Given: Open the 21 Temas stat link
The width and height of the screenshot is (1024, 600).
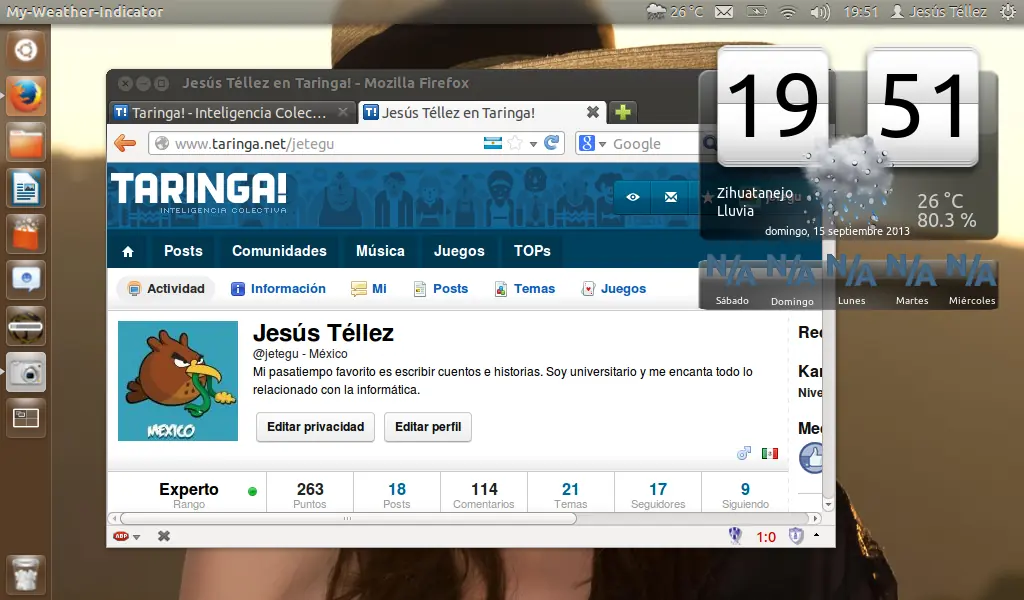Looking at the screenshot, I should point(571,496).
